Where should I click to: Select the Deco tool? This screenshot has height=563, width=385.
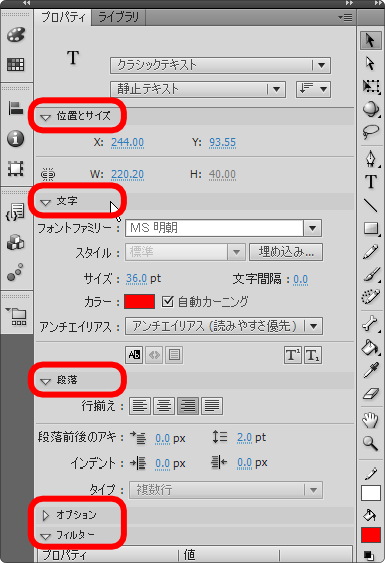point(371,297)
